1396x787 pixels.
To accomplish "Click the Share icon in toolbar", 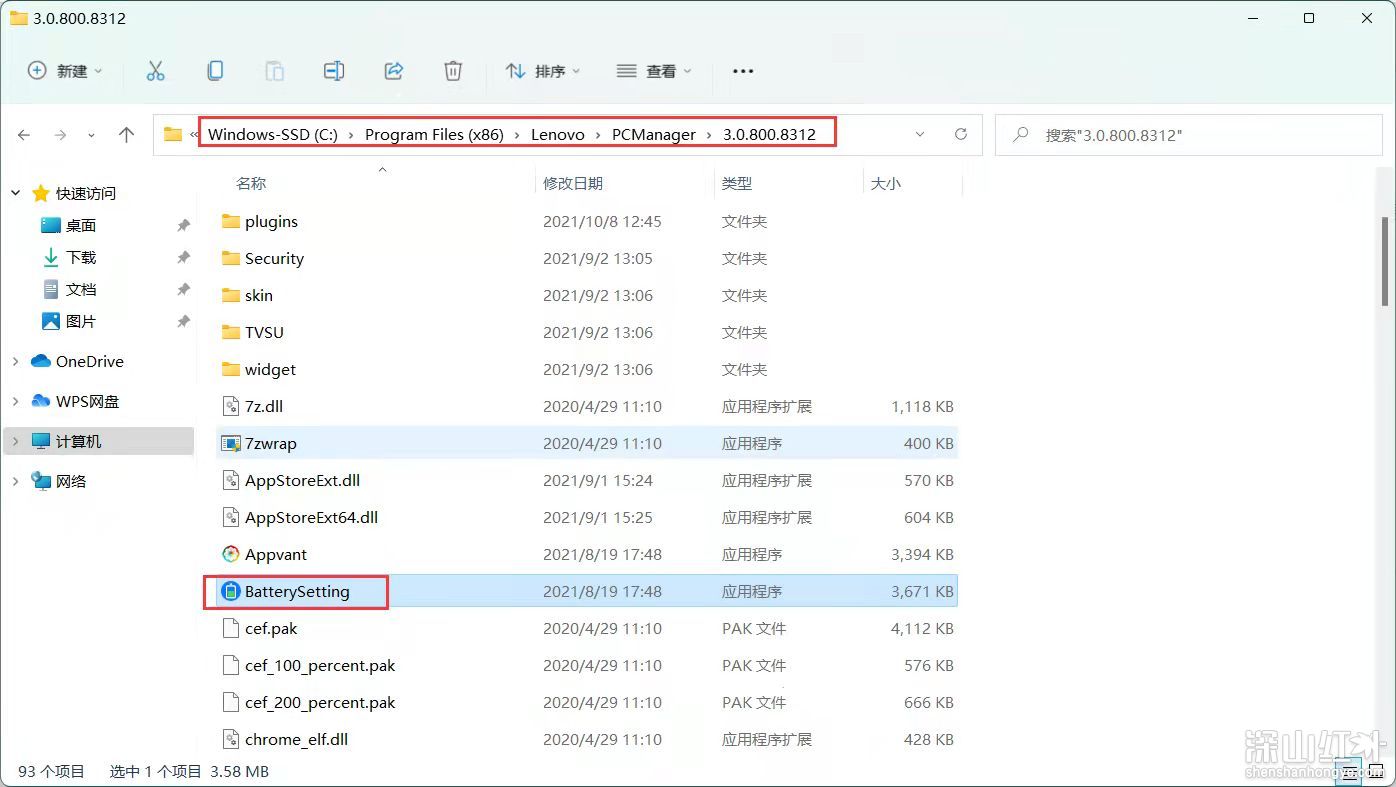I will pyautogui.click(x=394, y=71).
